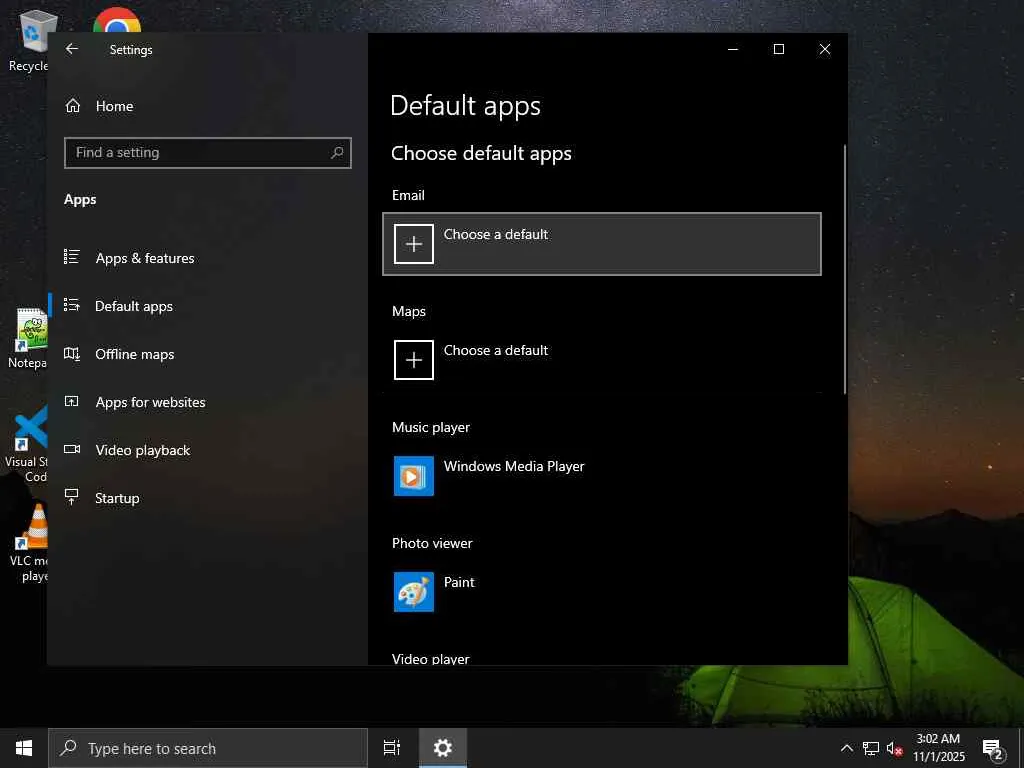Open Startup apps settings

pos(208,498)
